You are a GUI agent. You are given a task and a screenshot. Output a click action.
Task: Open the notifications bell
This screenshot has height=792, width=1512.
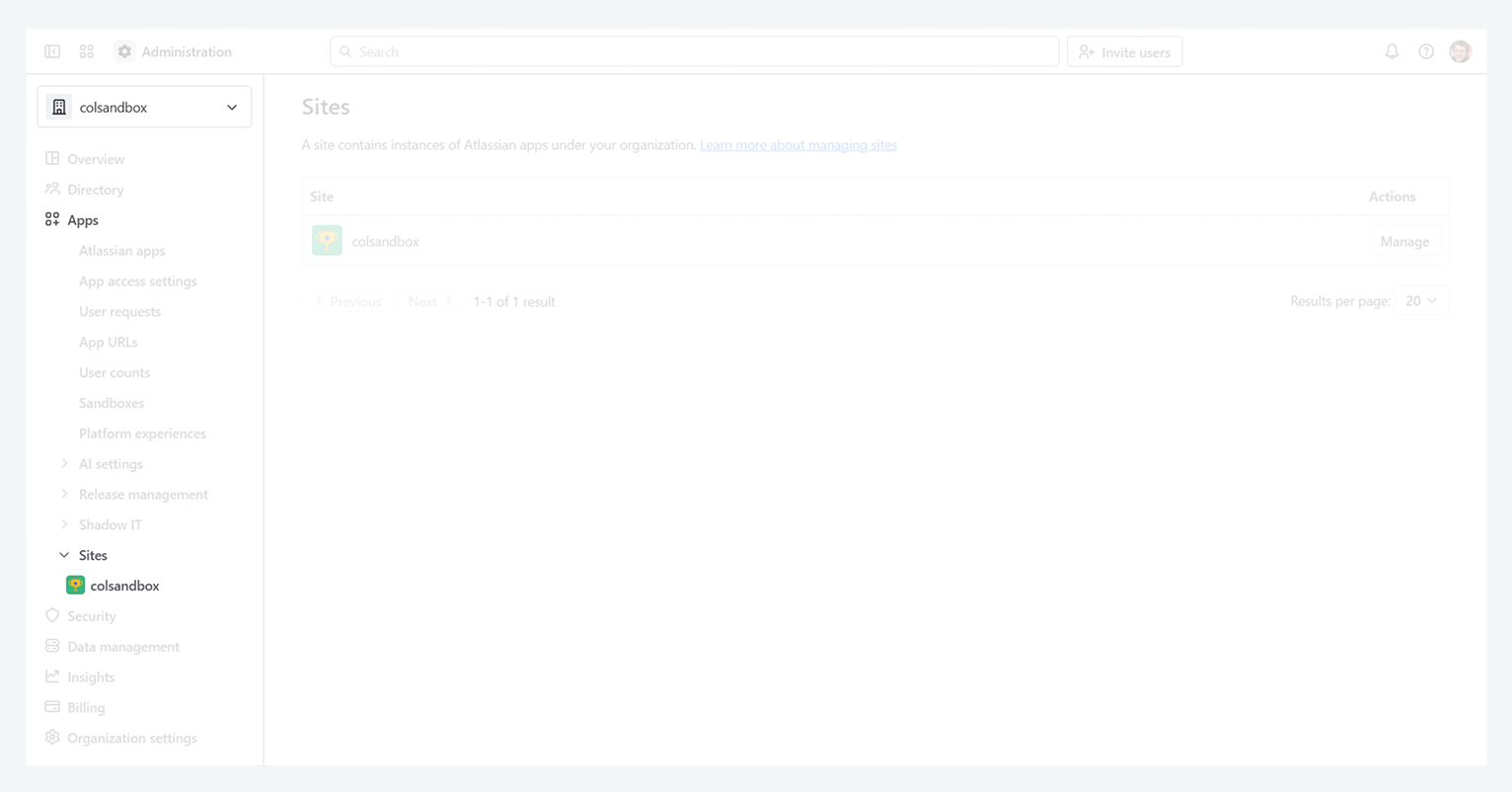click(1392, 51)
